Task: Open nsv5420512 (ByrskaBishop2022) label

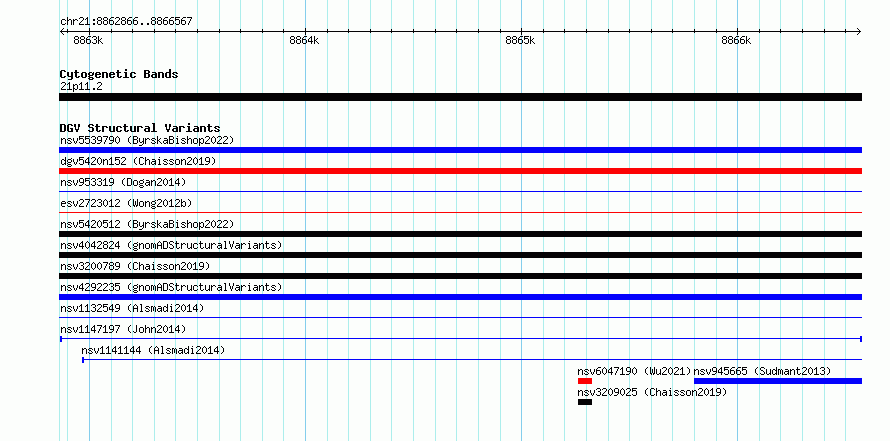Action: click(x=147, y=224)
